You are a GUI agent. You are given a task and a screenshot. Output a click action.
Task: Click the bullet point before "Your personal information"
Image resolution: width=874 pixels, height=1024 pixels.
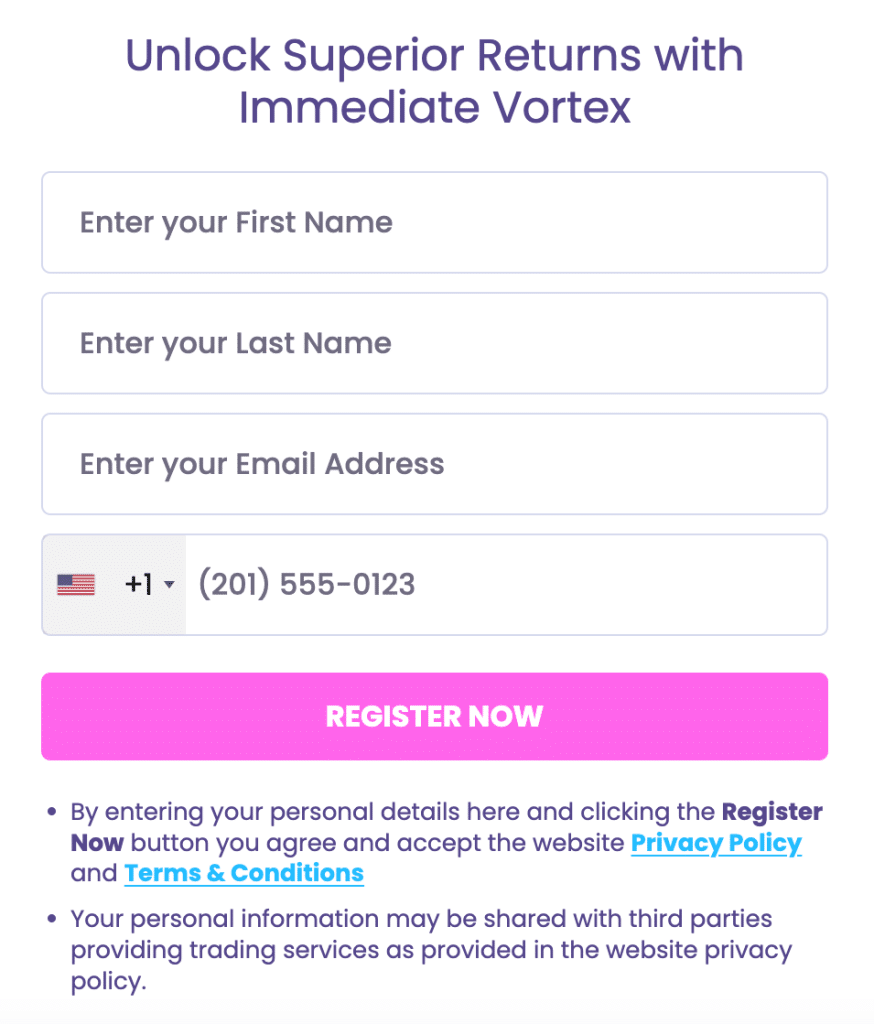[x=52, y=918]
